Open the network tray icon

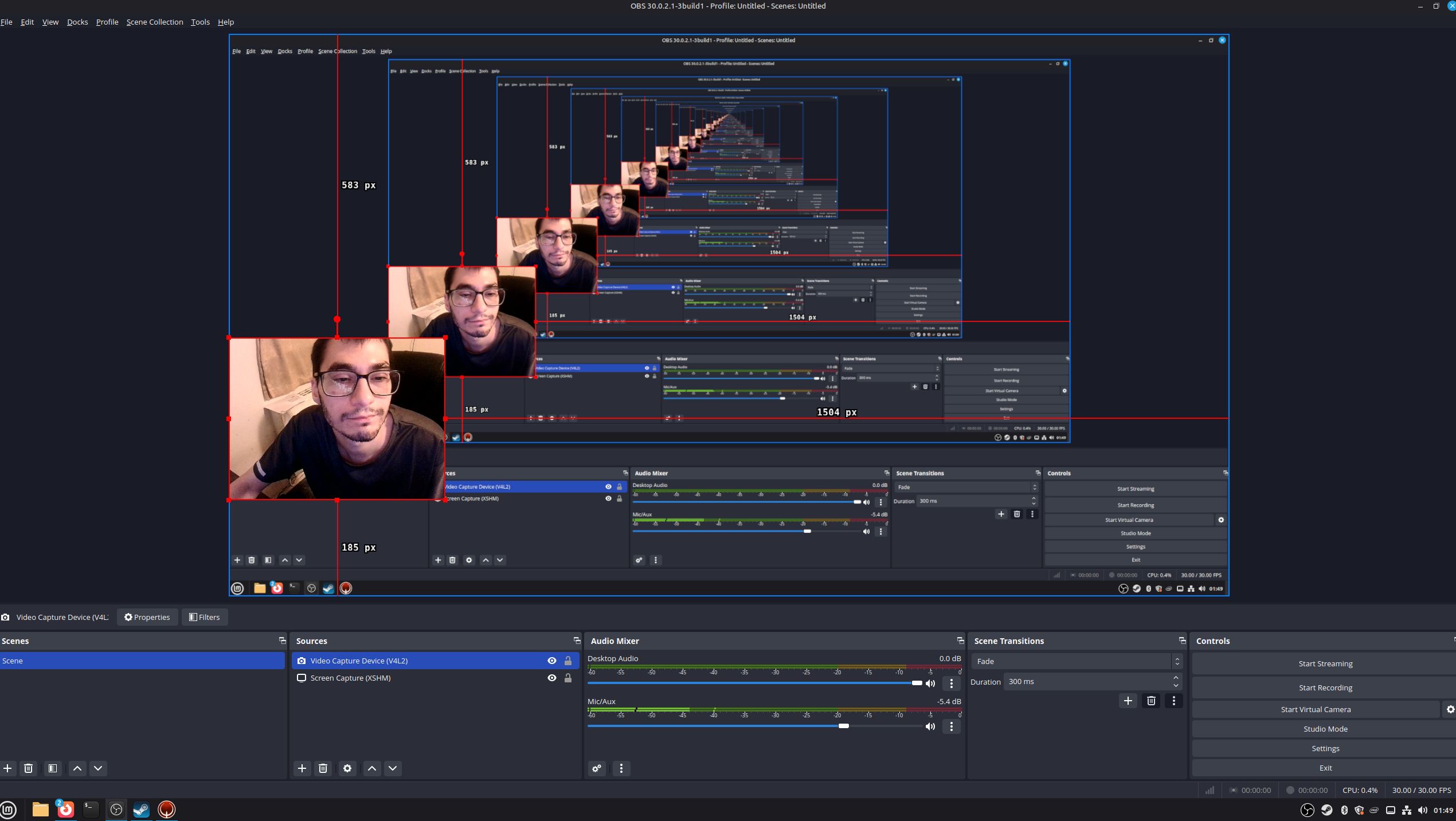pos(1407,810)
